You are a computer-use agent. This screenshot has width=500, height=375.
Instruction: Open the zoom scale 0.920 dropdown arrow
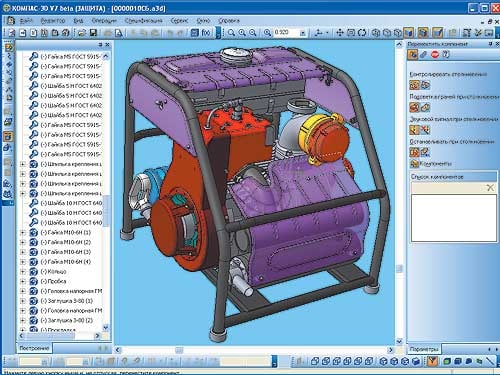click(x=303, y=33)
